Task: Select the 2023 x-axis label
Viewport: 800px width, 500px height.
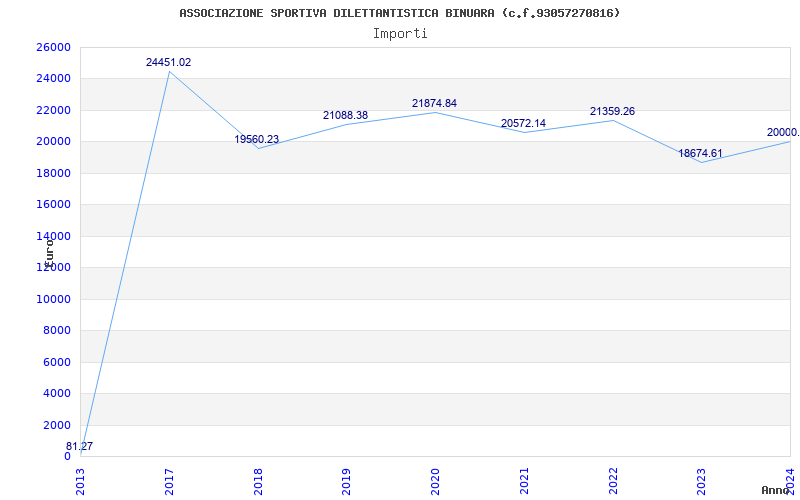Action: click(x=702, y=482)
